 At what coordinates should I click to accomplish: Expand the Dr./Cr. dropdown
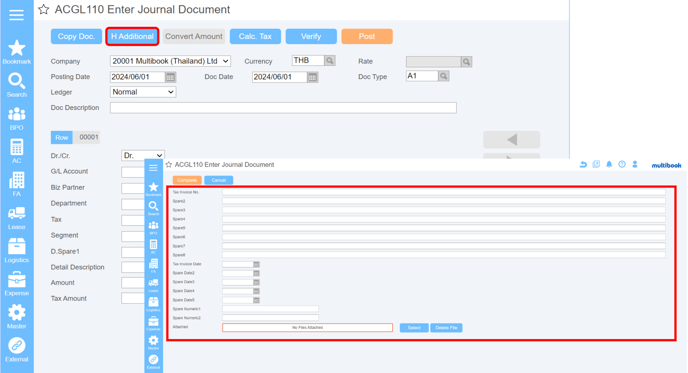coord(143,155)
